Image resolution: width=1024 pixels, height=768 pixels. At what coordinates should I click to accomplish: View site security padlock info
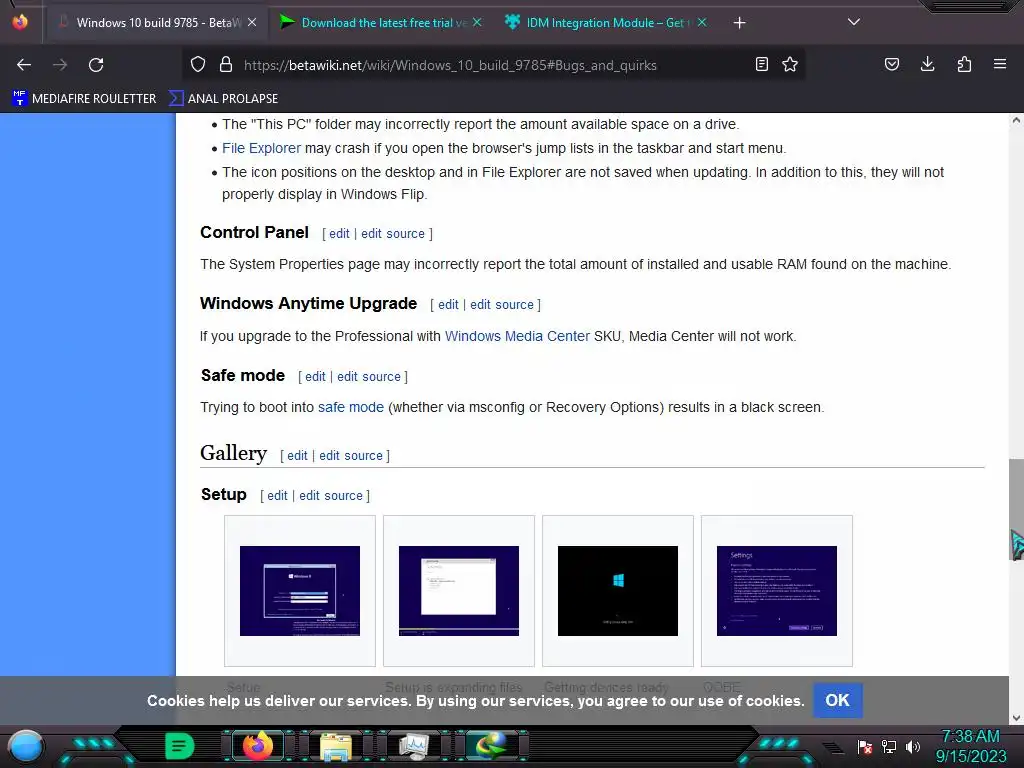[x=226, y=65]
